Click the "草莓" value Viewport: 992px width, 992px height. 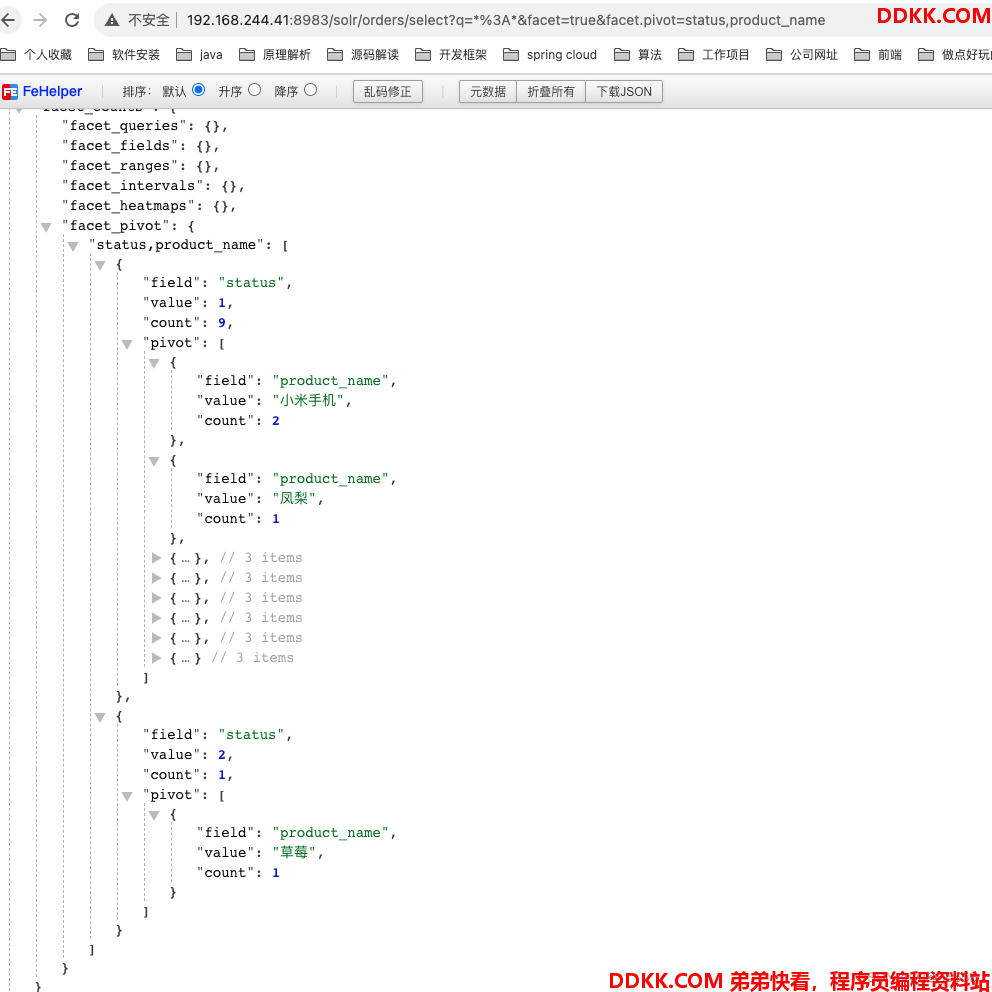pyautogui.click(x=294, y=852)
